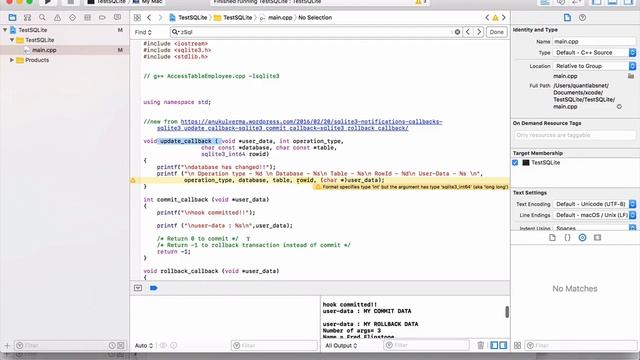Open the Source Control navigator
Screen dimensions: 640x360
(x=27, y=18)
